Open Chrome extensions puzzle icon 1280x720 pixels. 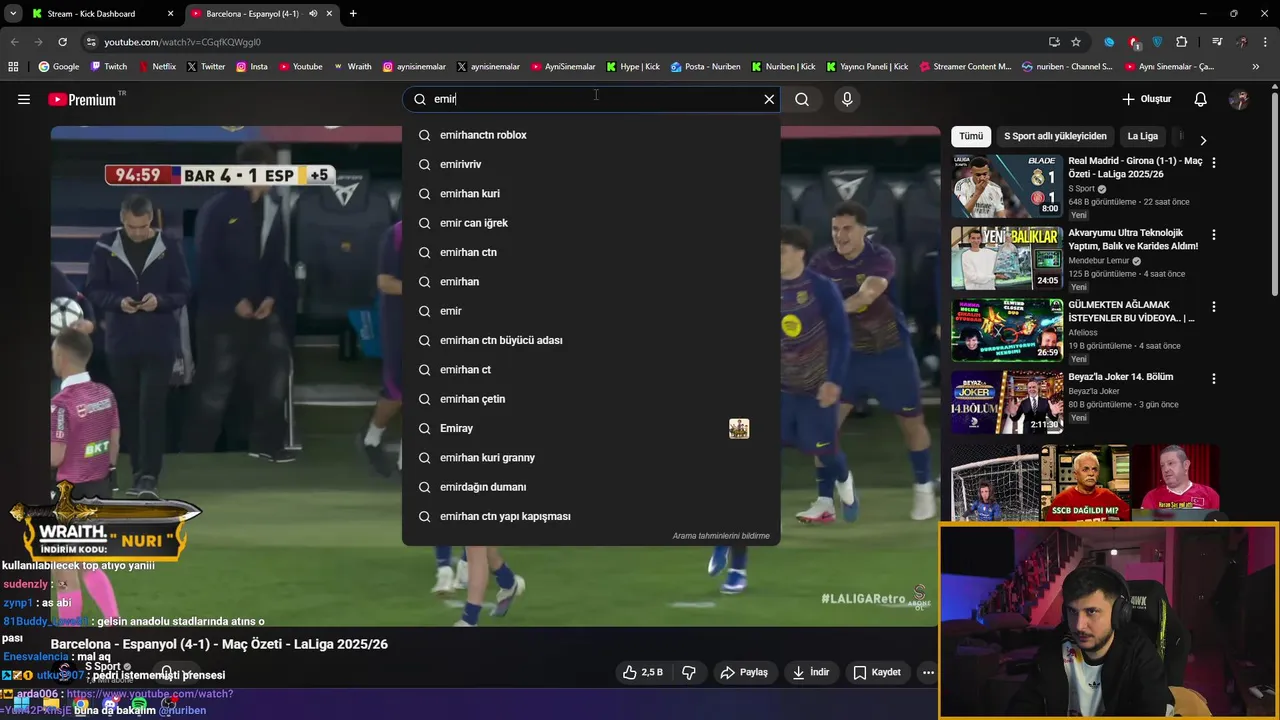pyautogui.click(x=1181, y=42)
